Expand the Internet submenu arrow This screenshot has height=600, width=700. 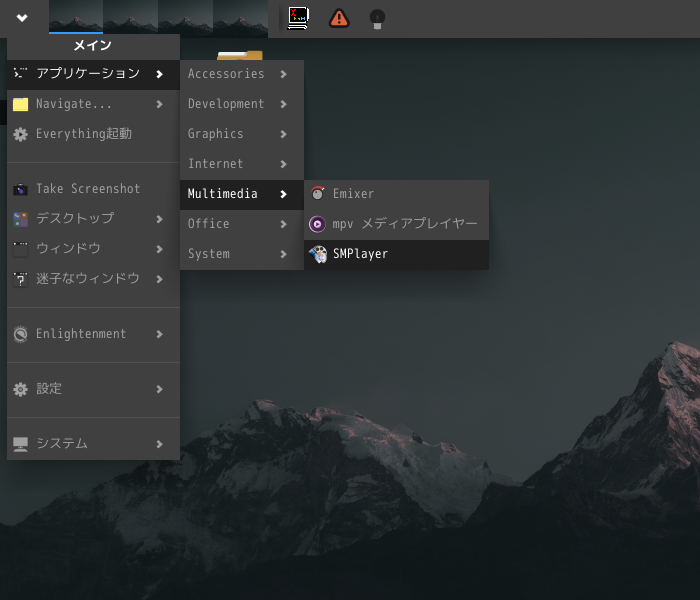283,164
